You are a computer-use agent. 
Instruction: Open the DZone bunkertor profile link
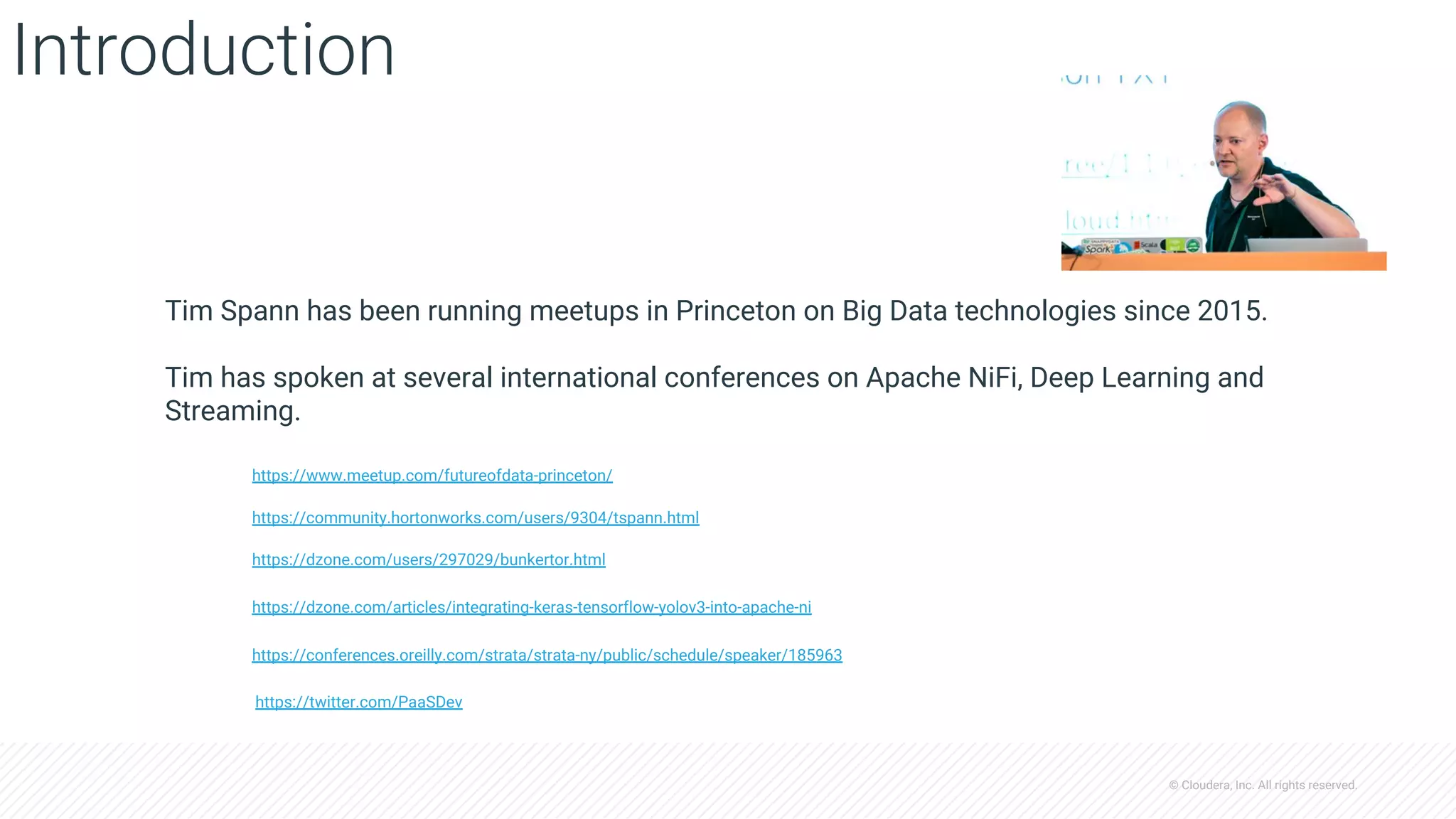coord(429,560)
